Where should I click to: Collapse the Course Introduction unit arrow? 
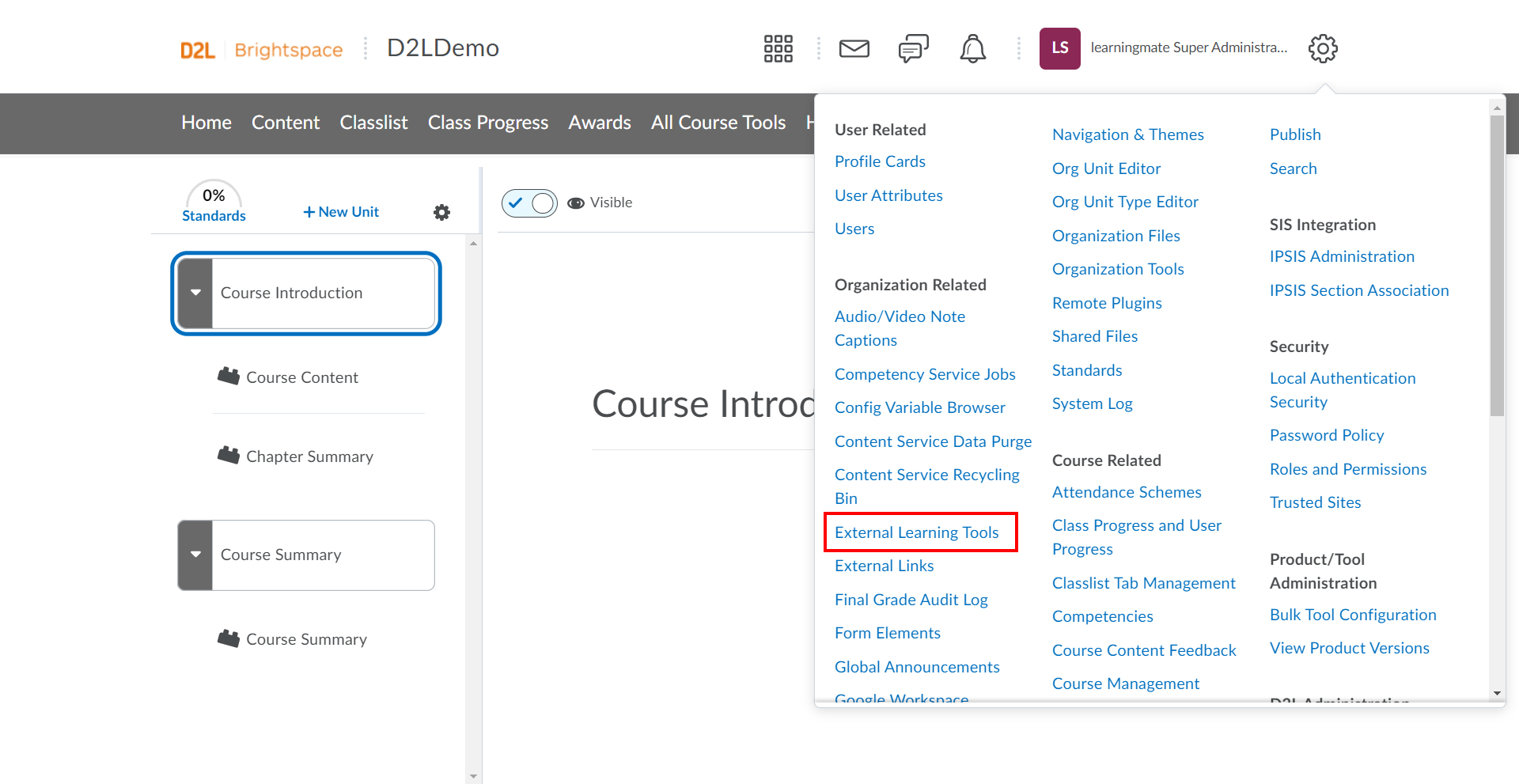tap(195, 293)
